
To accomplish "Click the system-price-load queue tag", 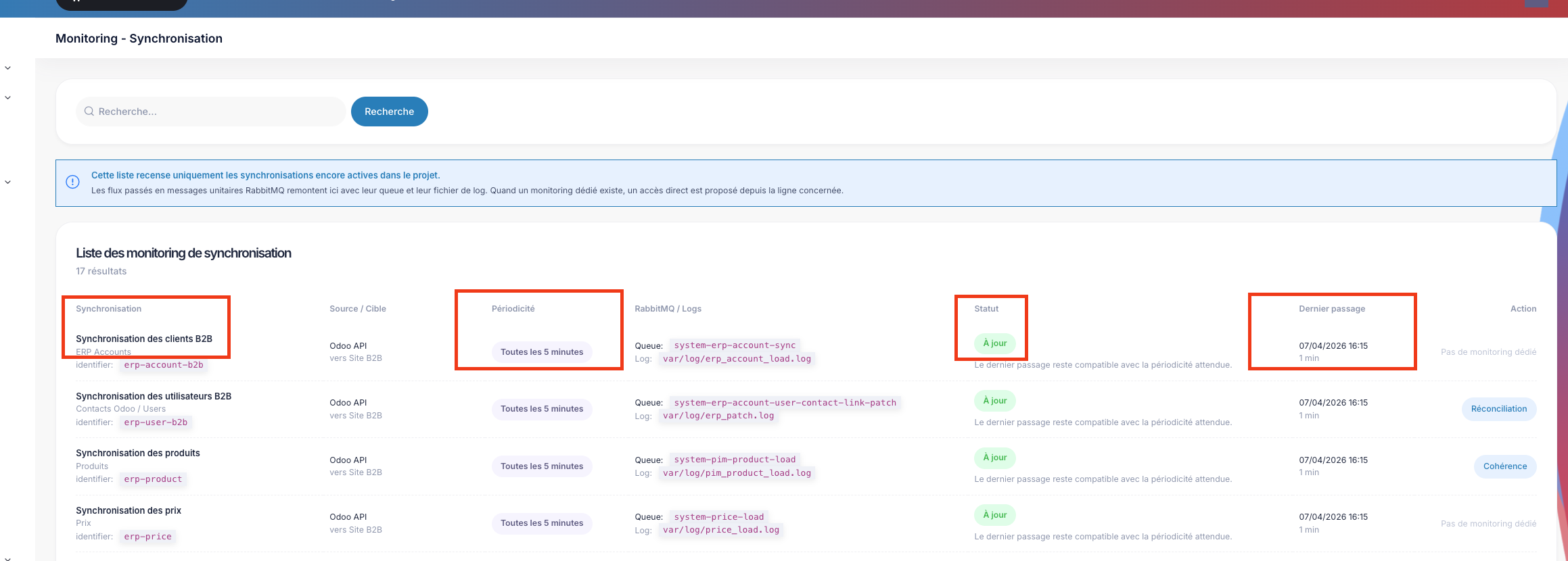I will point(719,517).
